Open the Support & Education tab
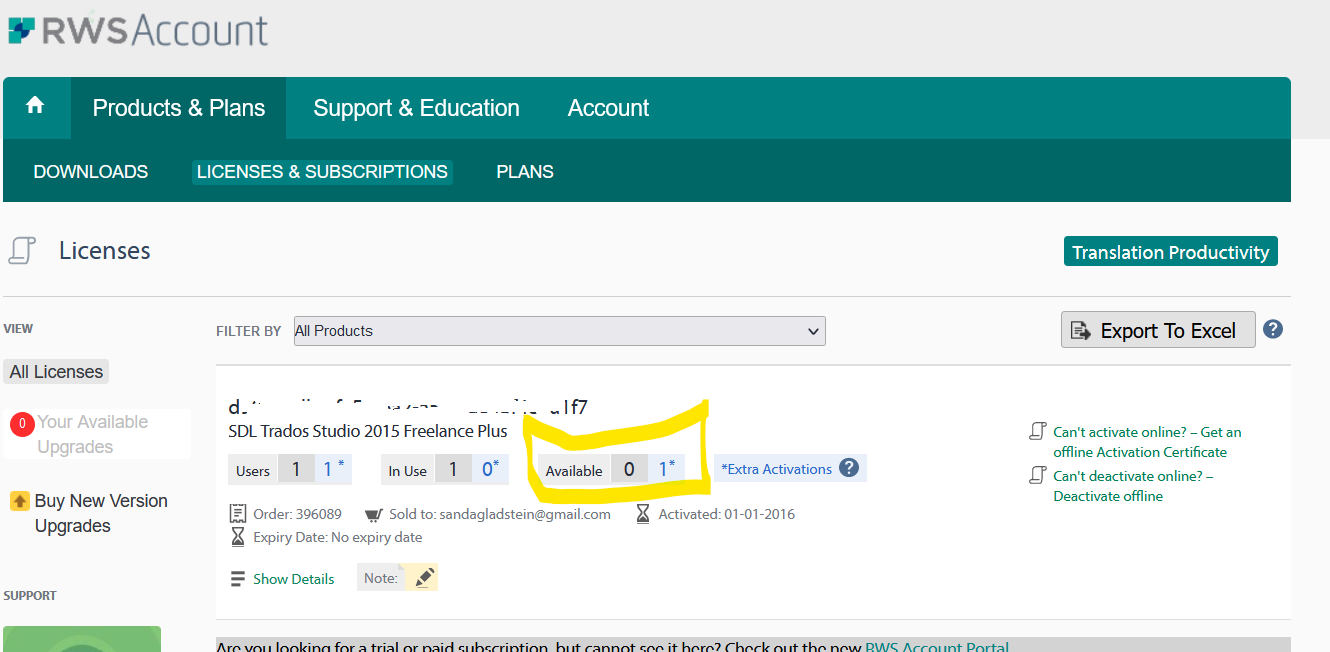 [x=416, y=108]
